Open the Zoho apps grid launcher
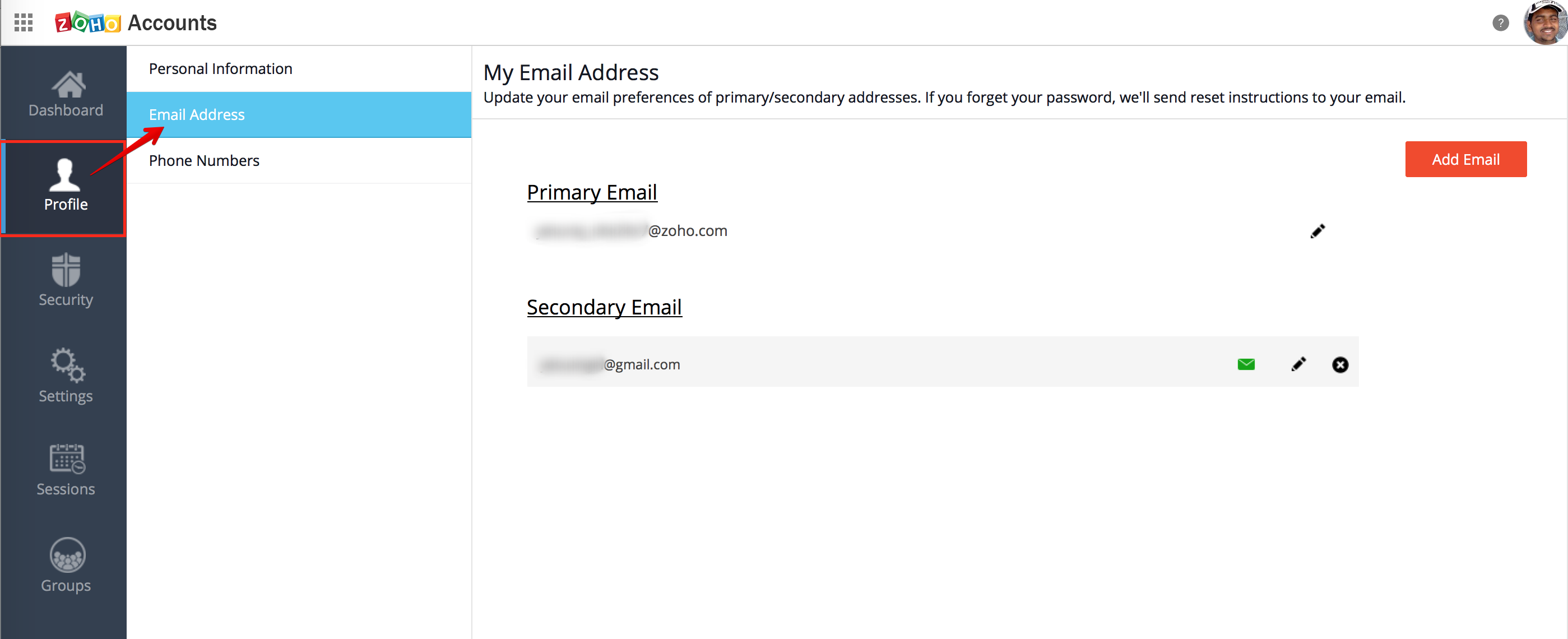The image size is (1568, 639). point(23,22)
